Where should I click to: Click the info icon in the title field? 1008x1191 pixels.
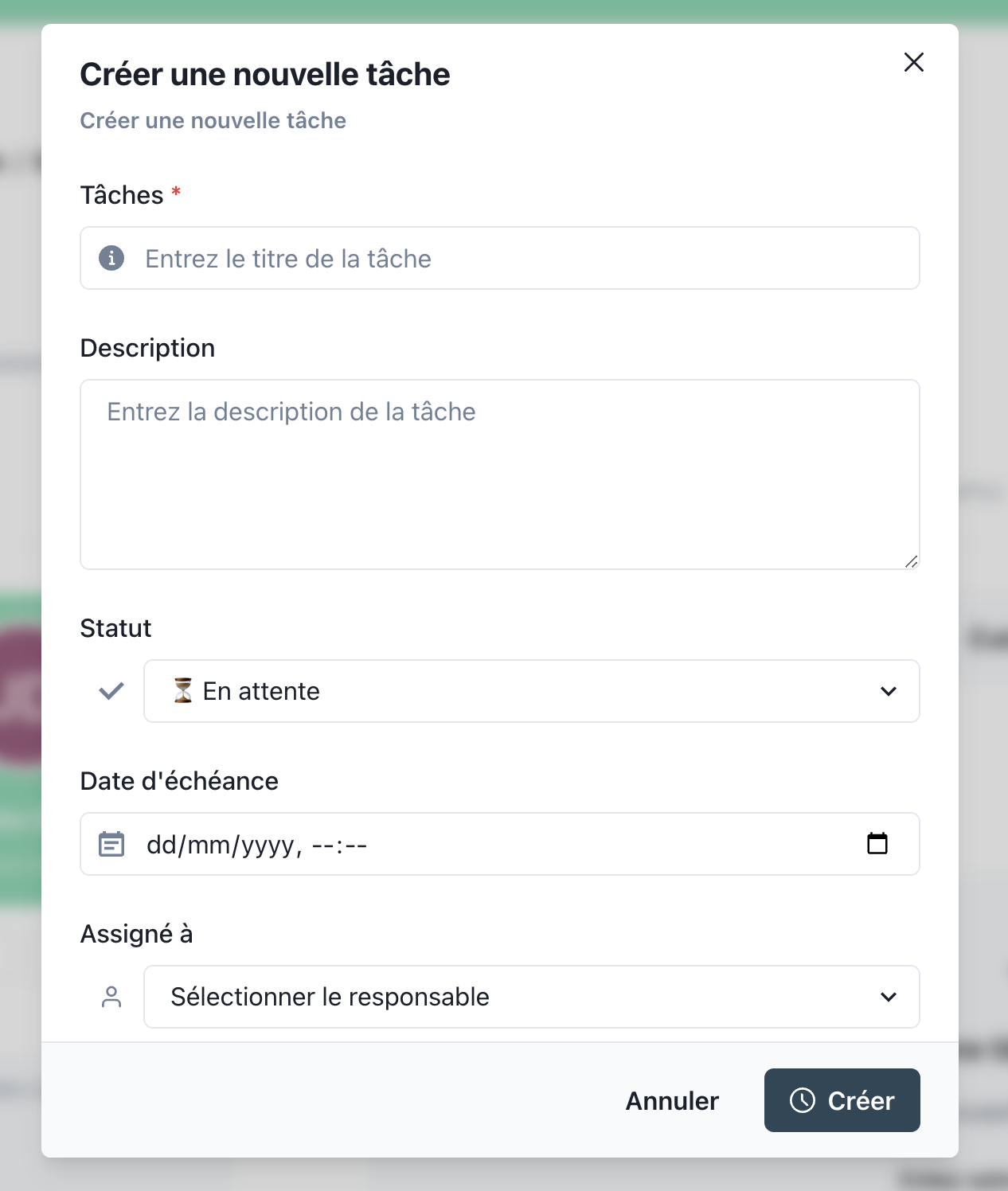(x=111, y=258)
